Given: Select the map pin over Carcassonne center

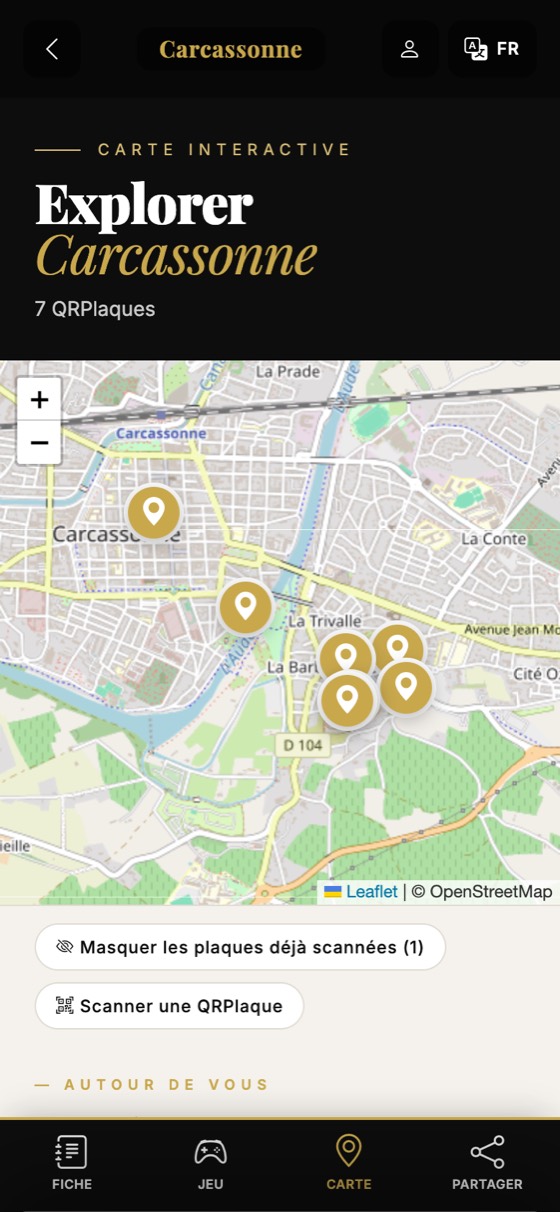Looking at the screenshot, I should click(153, 512).
